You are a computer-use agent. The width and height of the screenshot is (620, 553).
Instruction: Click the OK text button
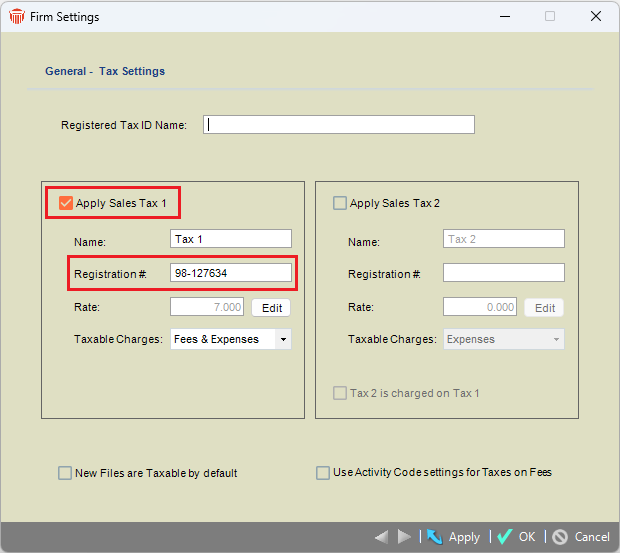pos(527,537)
